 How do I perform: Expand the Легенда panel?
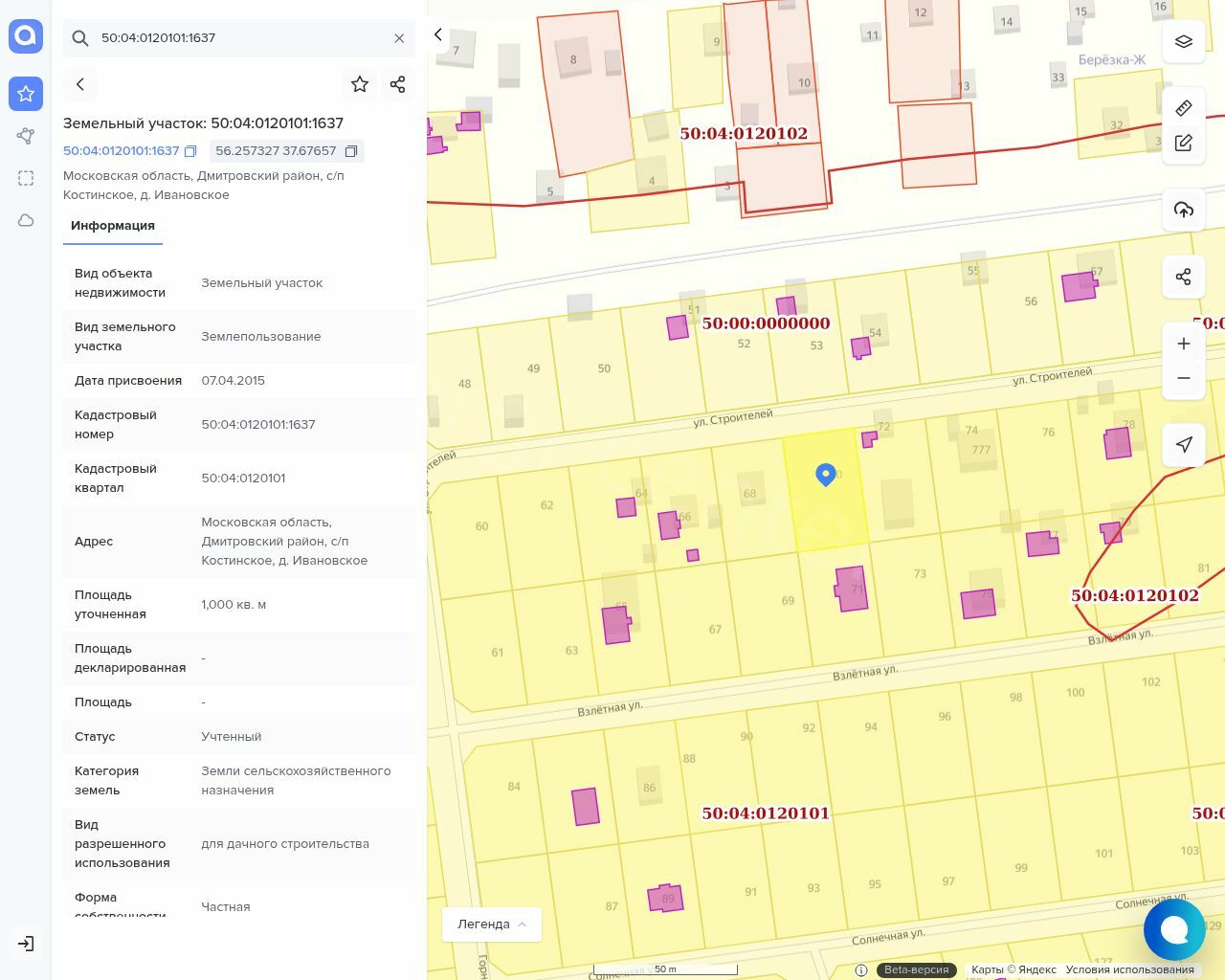click(492, 924)
